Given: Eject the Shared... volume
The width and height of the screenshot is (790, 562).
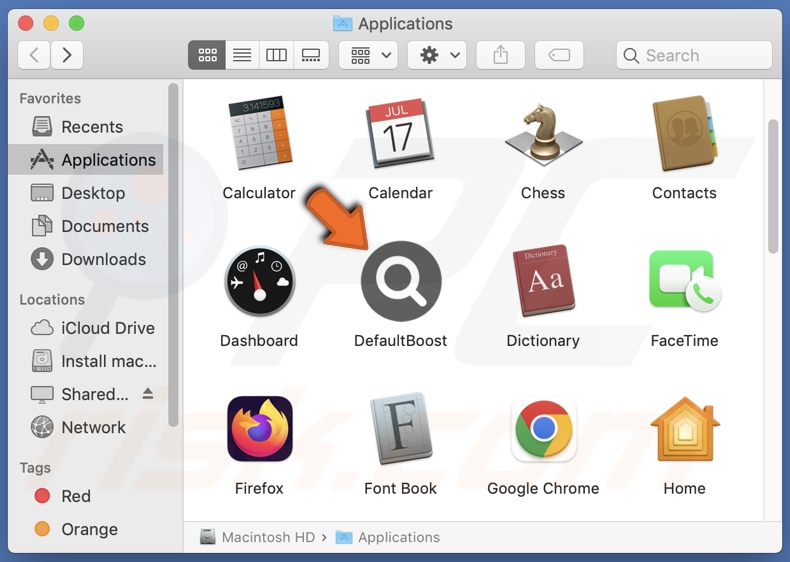Looking at the screenshot, I should click(x=148, y=394).
